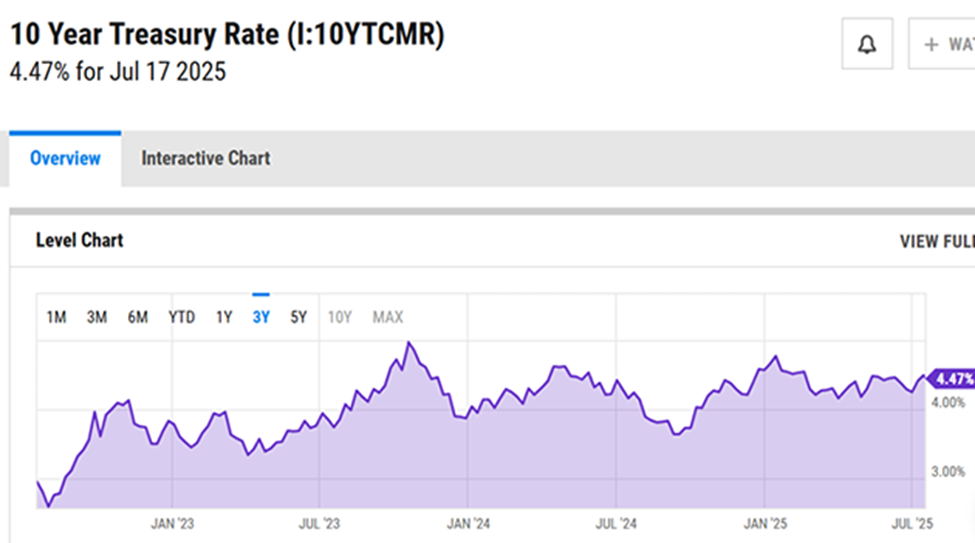Set chart range to 6M

coord(137,317)
